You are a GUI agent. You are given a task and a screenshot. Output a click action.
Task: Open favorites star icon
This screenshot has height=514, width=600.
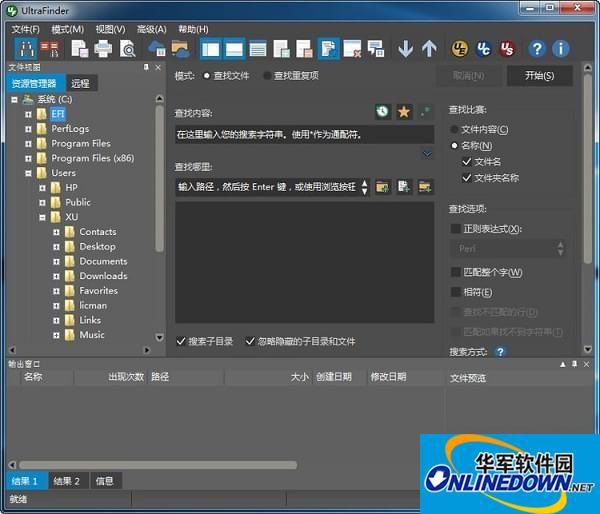point(403,112)
